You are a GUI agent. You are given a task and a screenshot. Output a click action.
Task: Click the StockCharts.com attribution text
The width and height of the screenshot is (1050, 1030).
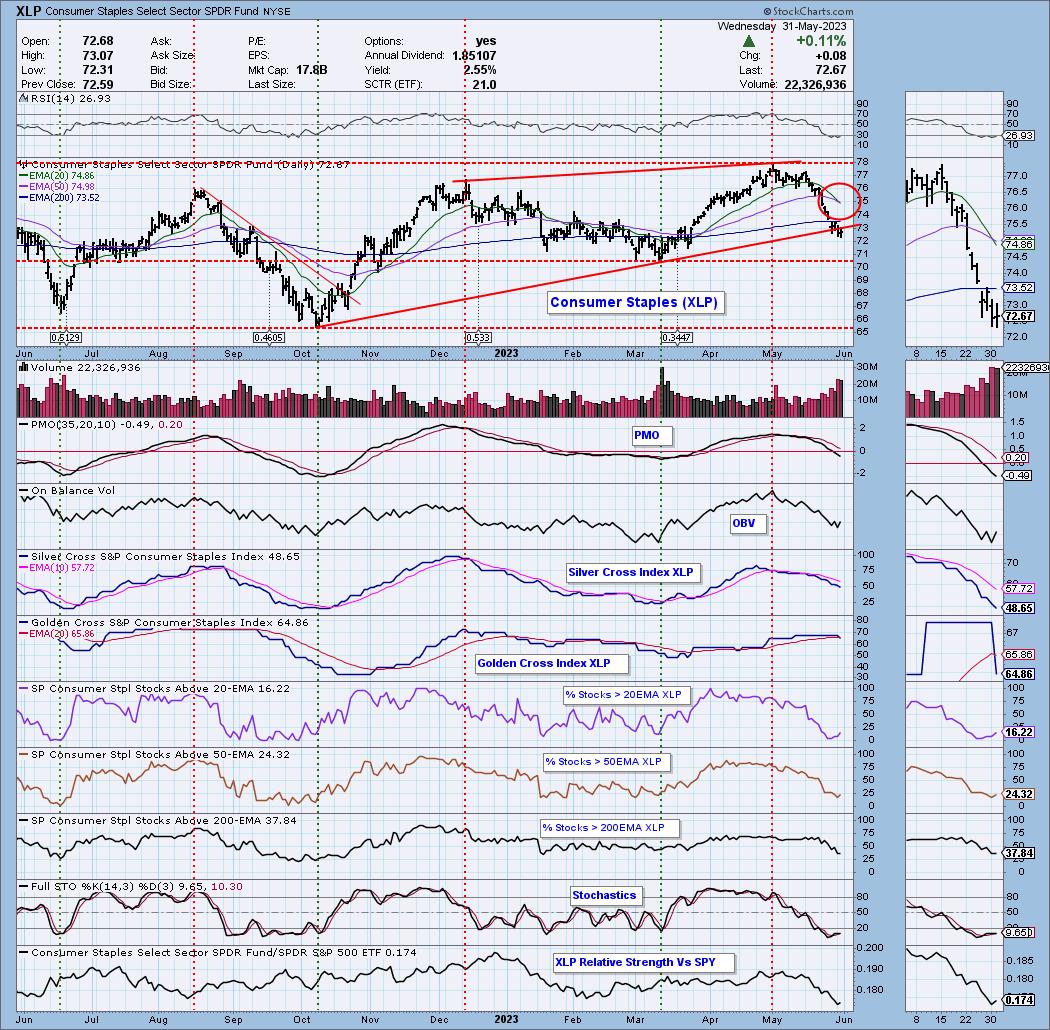tap(808, 11)
